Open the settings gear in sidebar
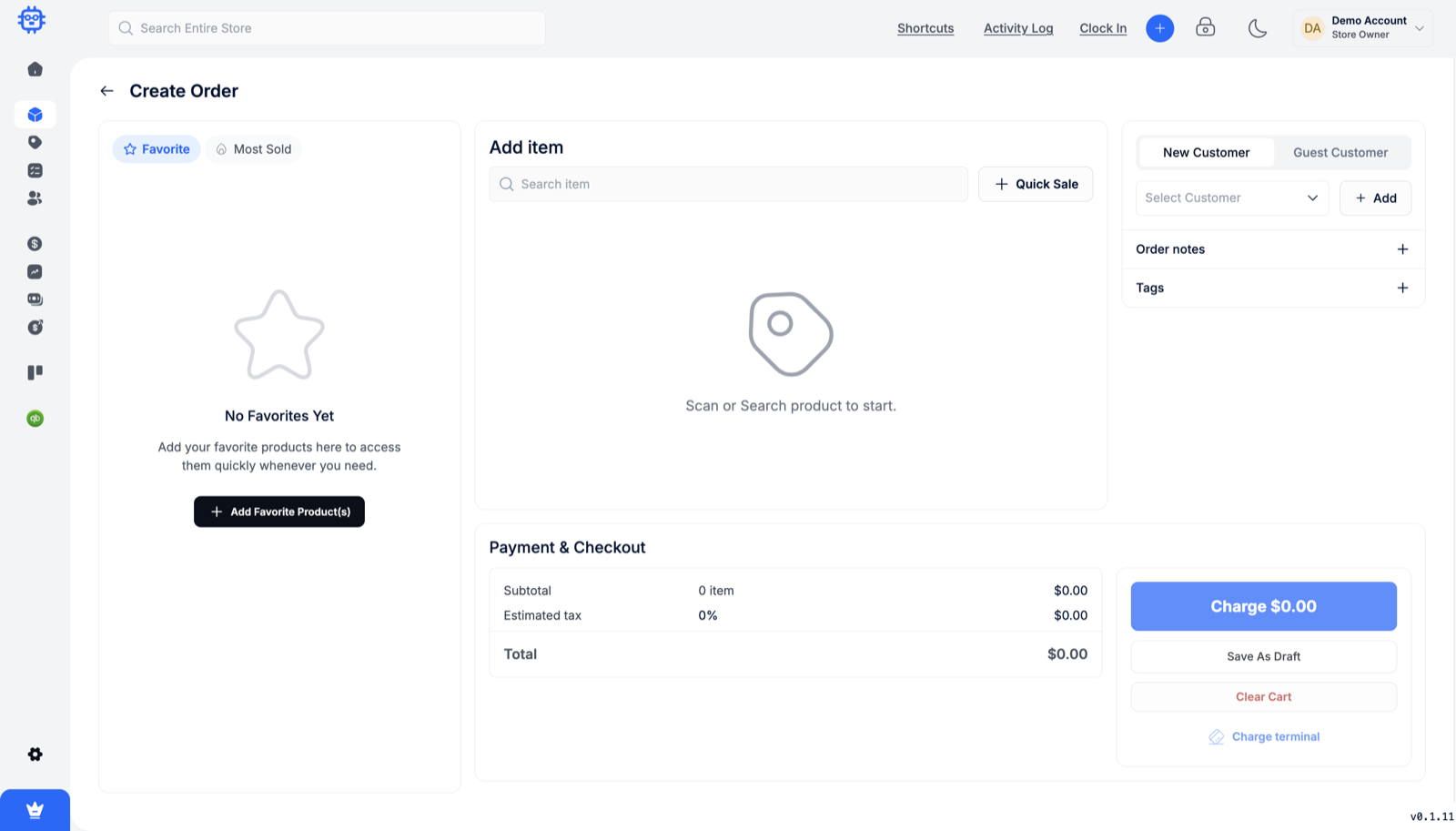Viewport: 1456px width, 831px height. (x=35, y=755)
